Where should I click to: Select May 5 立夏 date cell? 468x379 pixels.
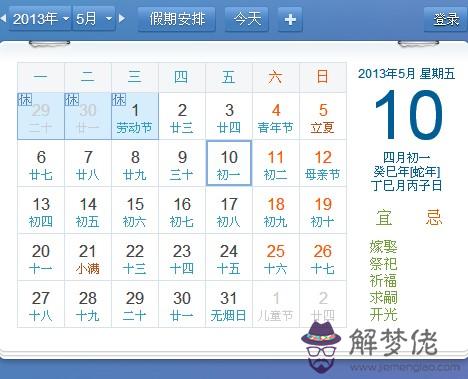(x=323, y=116)
